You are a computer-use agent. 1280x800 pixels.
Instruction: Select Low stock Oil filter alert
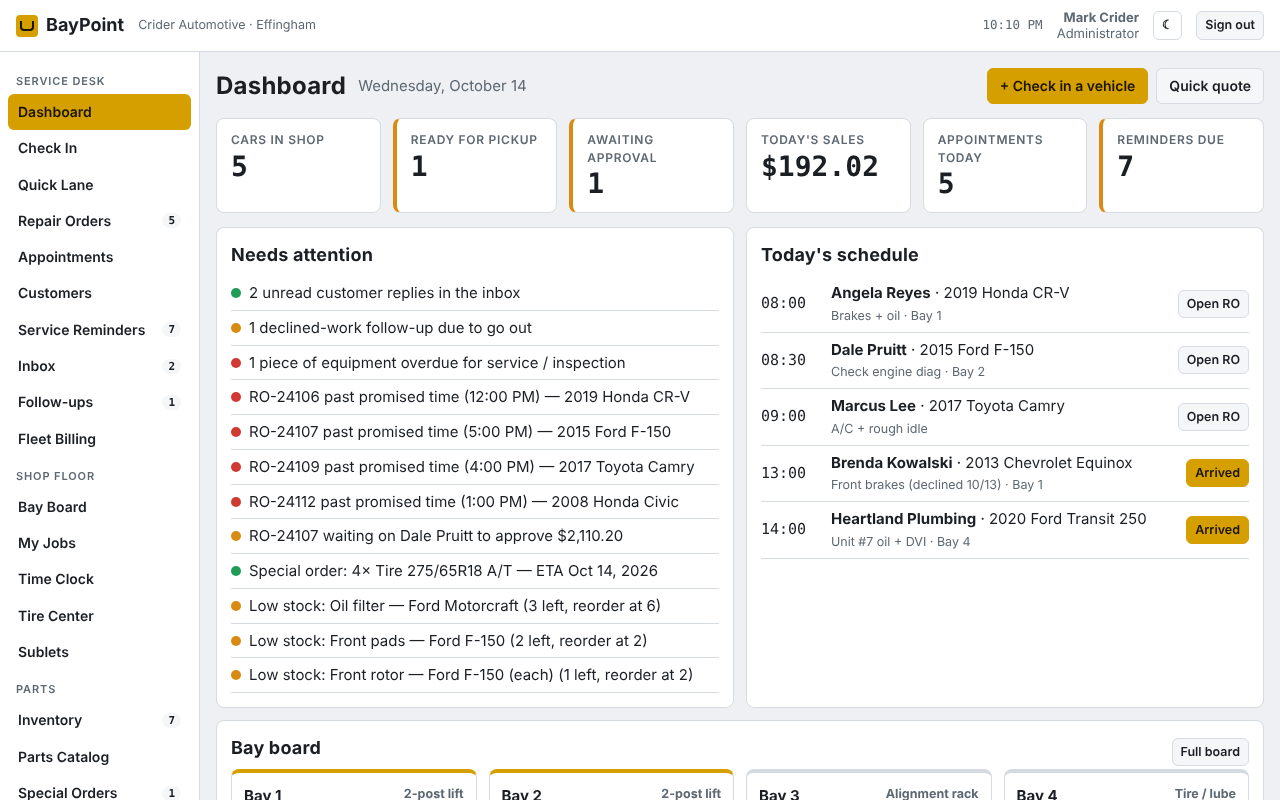475,606
